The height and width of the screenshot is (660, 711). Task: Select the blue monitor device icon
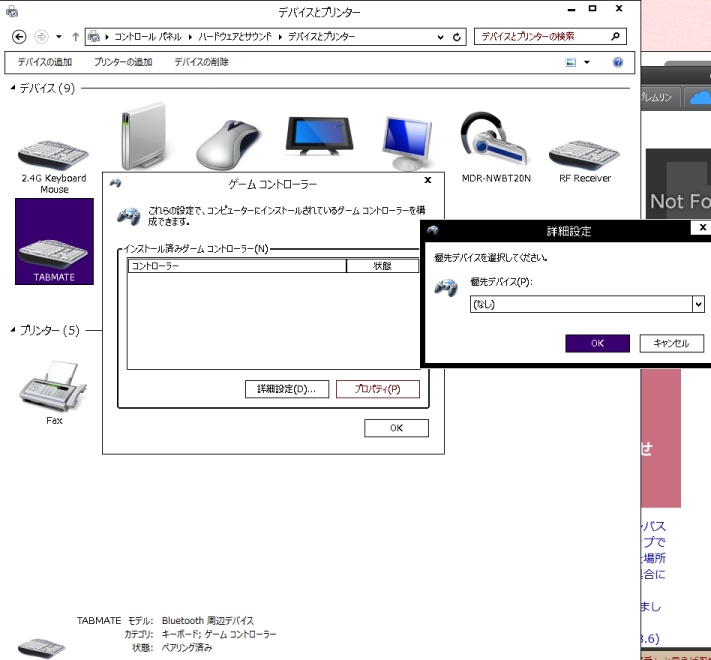click(407, 142)
